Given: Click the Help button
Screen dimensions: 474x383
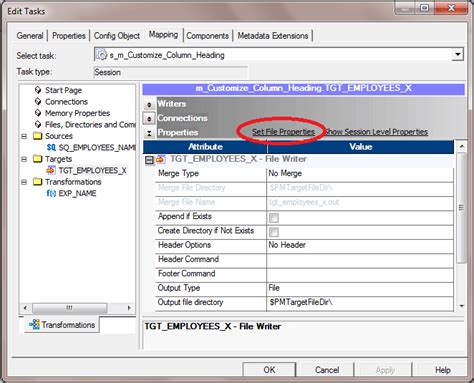Looking at the screenshot, I should [443, 370].
